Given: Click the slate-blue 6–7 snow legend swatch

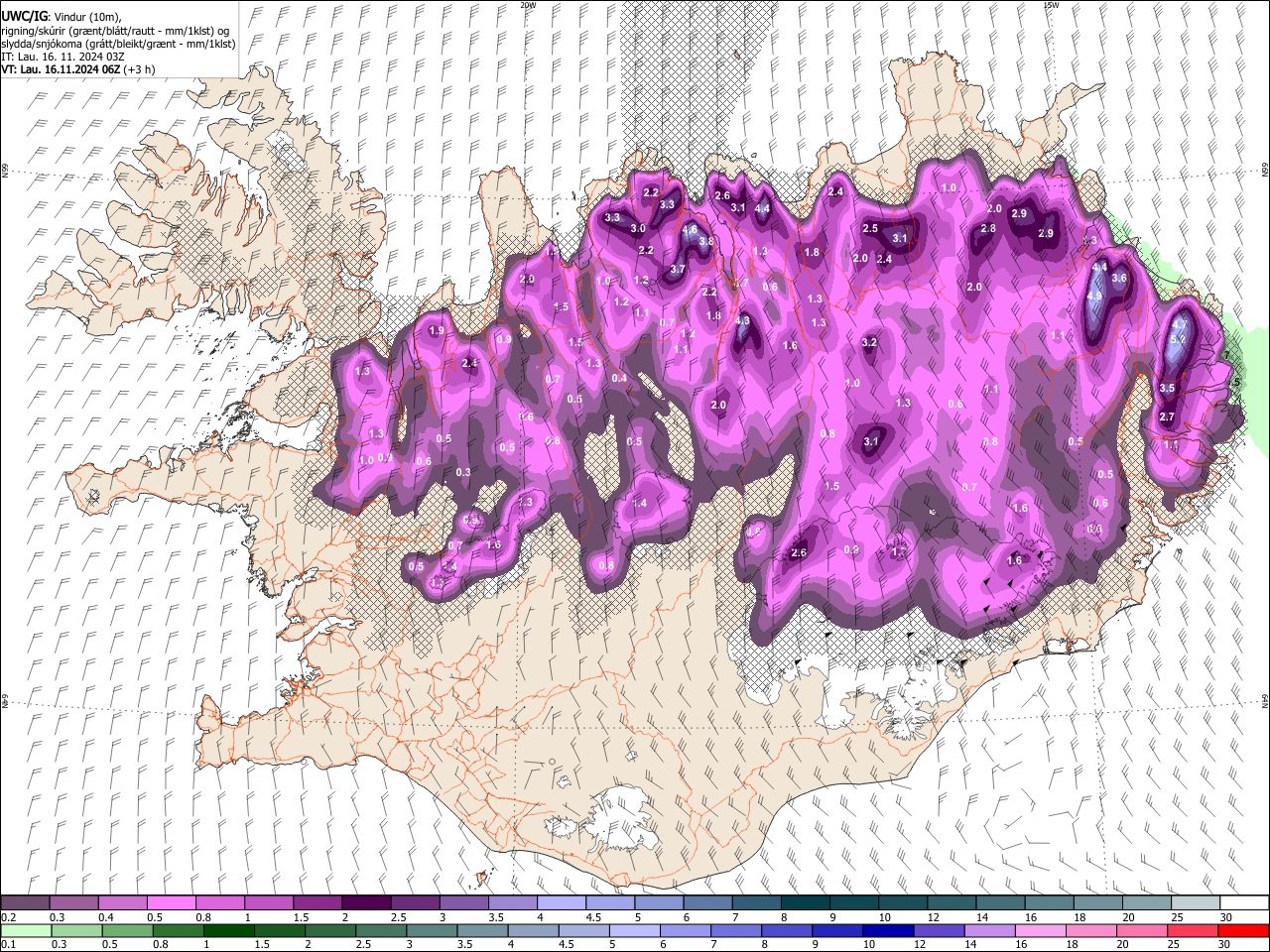Looking at the screenshot, I should point(707,903).
